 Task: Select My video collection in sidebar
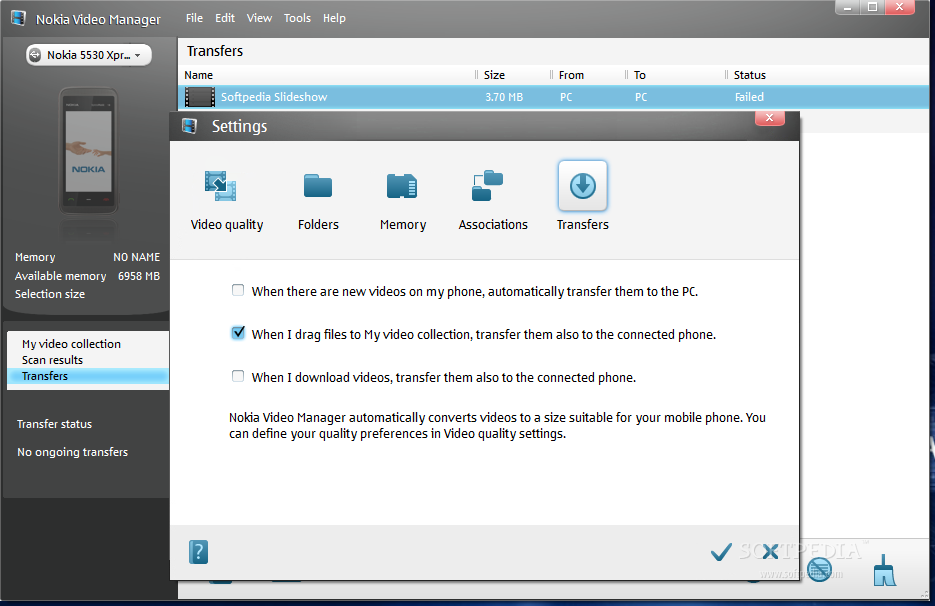click(88, 344)
